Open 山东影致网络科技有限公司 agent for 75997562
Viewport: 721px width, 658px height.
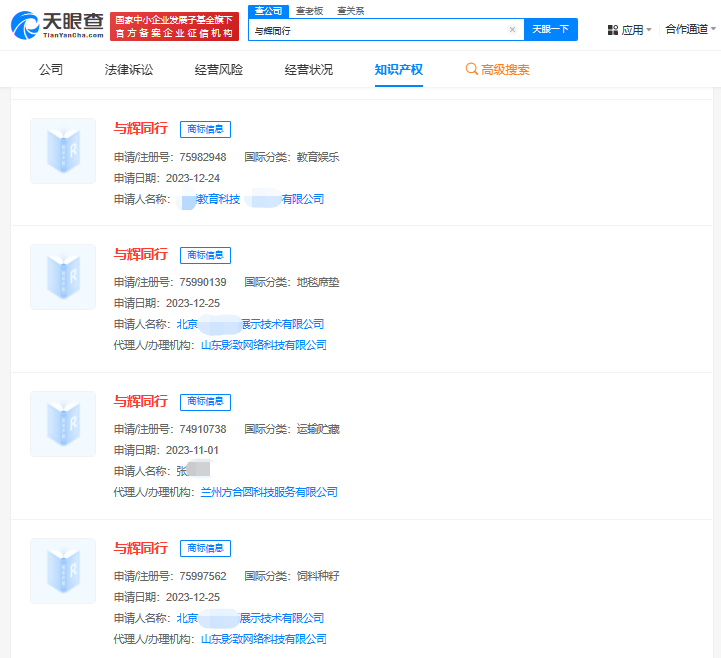[264, 639]
